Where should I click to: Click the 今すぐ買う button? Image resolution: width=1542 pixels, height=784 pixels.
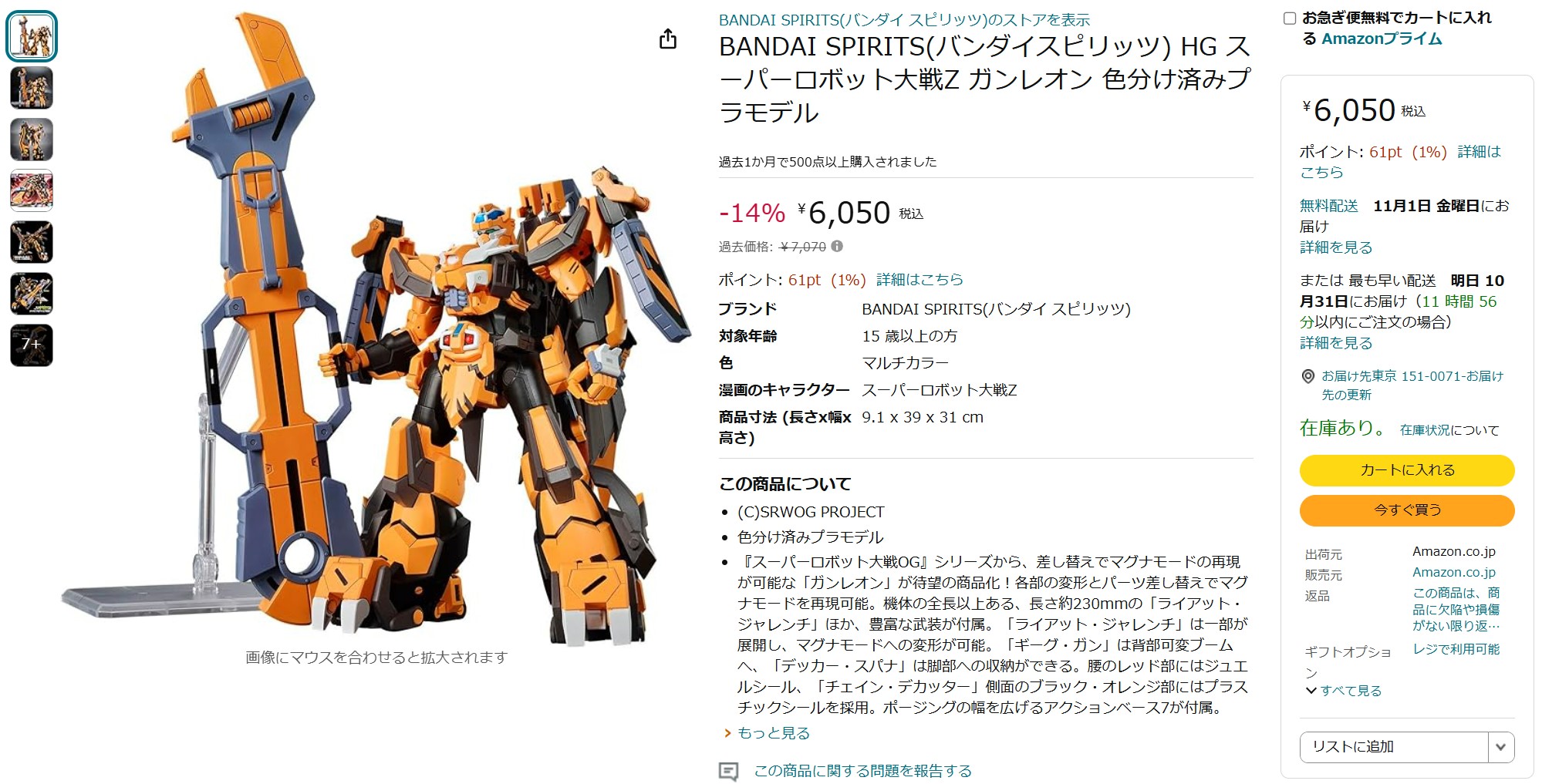pos(1407,510)
